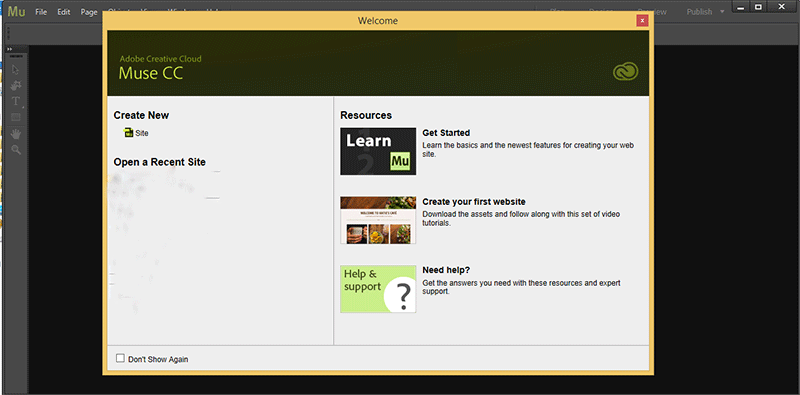Click the Learn Mu thumbnail
This screenshot has width=800, height=395.
pos(378,151)
